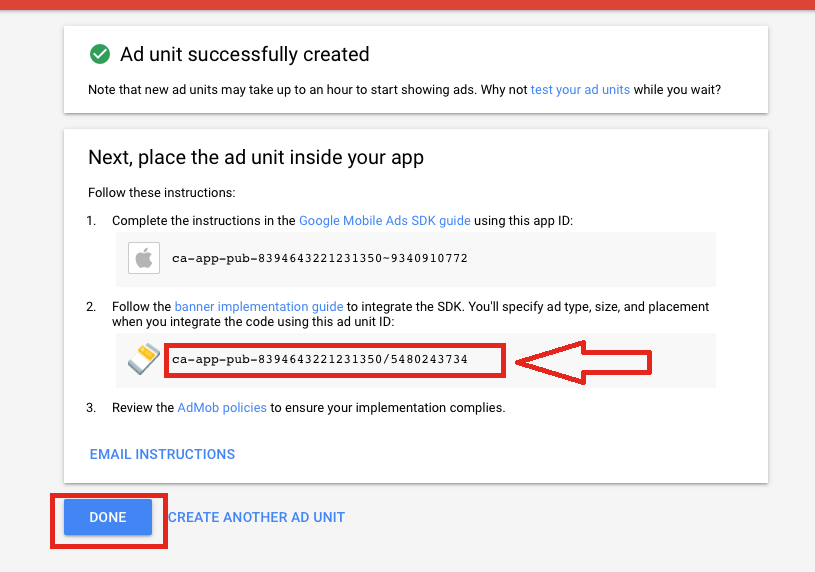Viewport: 815px width, 572px height.
Task: Open the AdMob policies link
Action: click(x=222, y=407)
